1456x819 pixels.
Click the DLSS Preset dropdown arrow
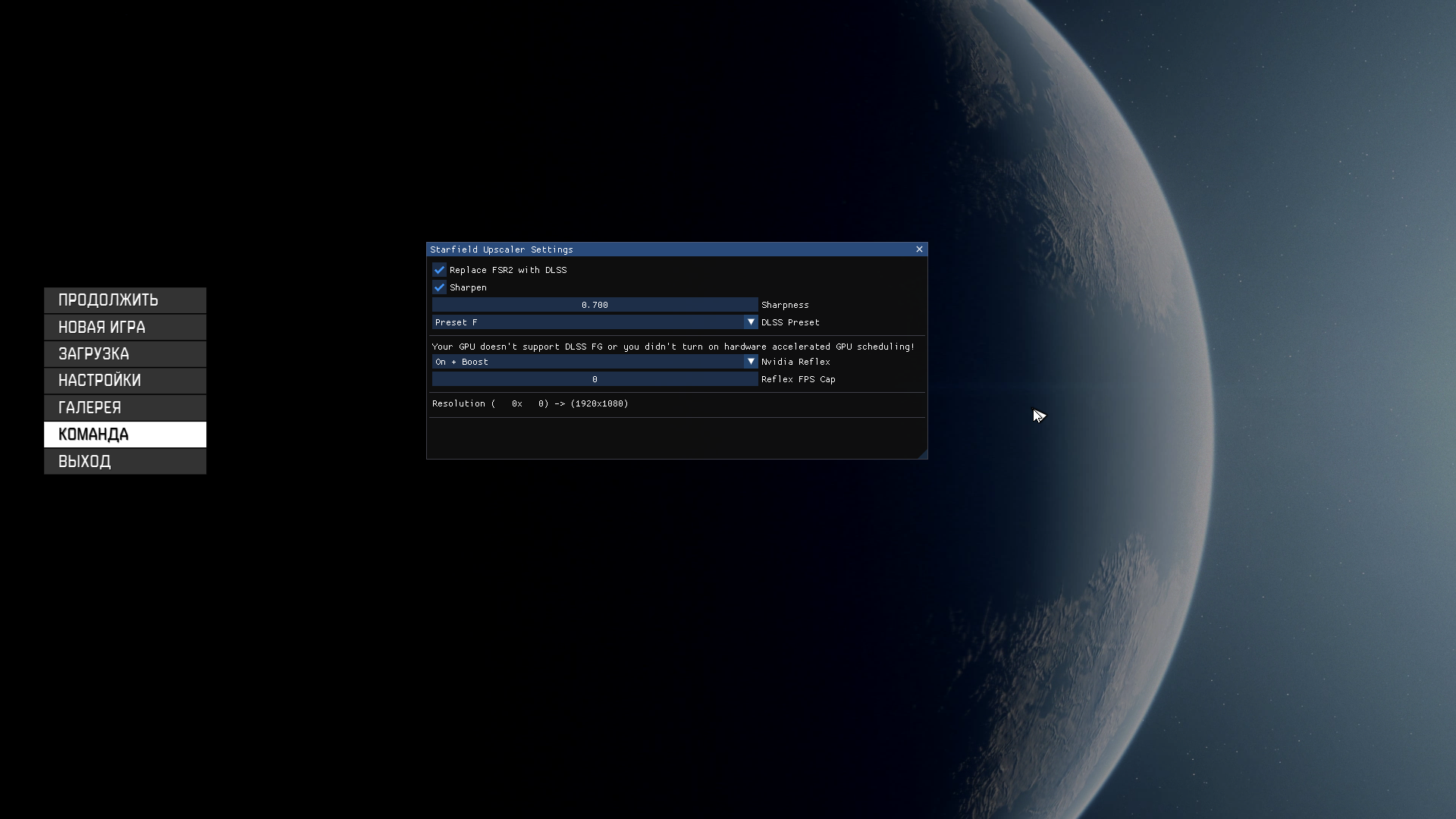(x=752, y=322)
